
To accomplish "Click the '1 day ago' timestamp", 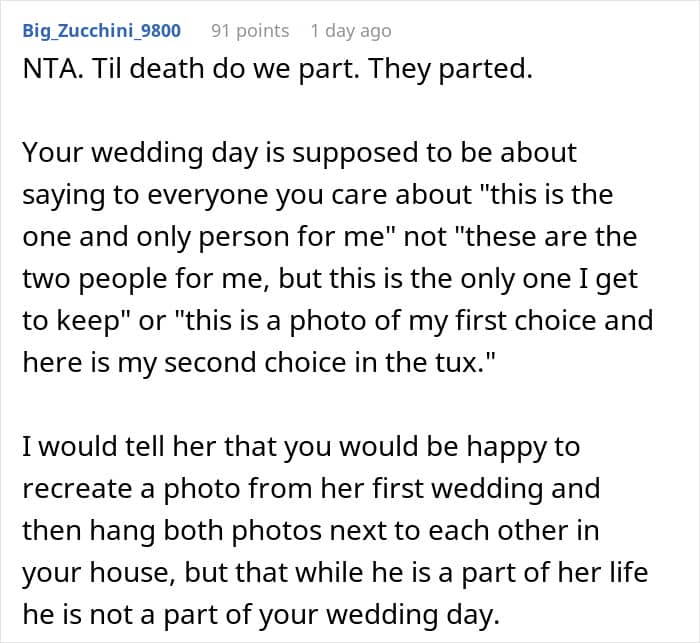I will [350, 31].
